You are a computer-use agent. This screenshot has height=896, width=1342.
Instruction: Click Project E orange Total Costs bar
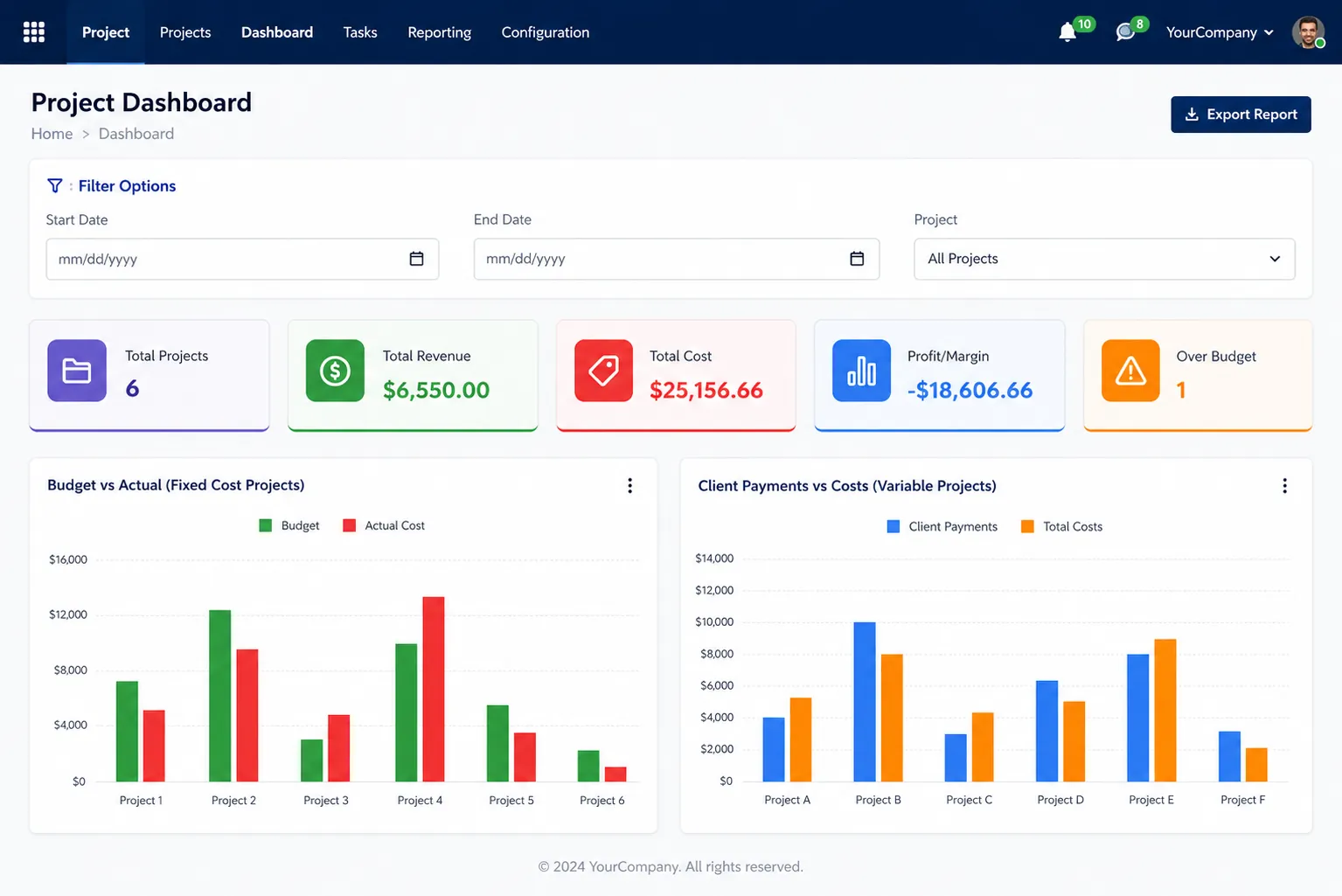click(1165, 710)
